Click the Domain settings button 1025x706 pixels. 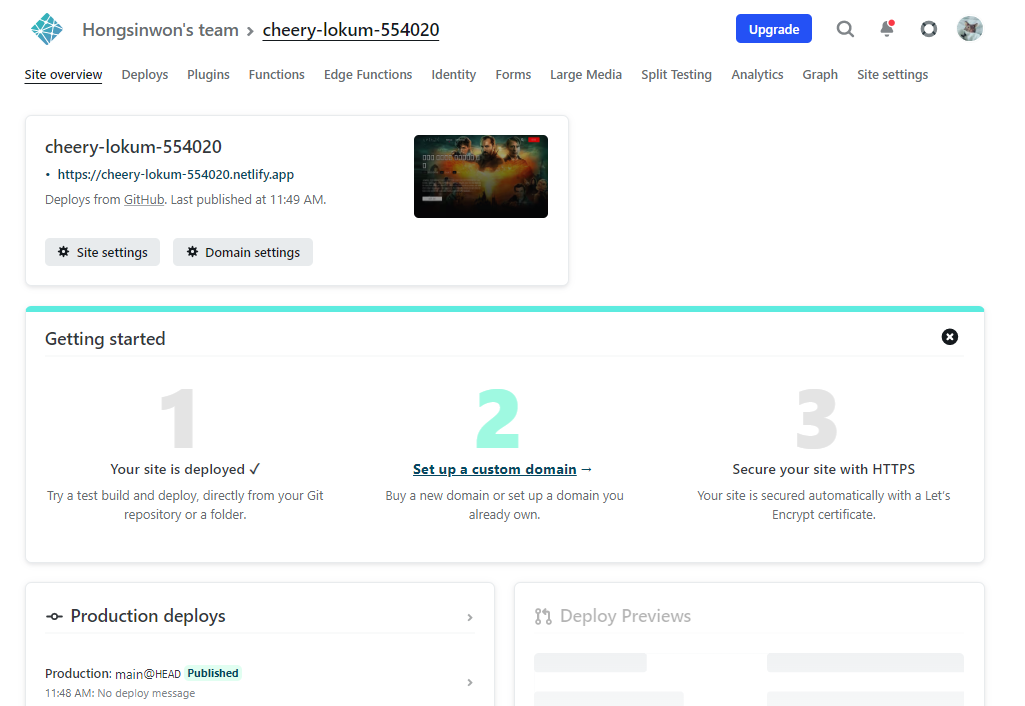tap(243, 252)
